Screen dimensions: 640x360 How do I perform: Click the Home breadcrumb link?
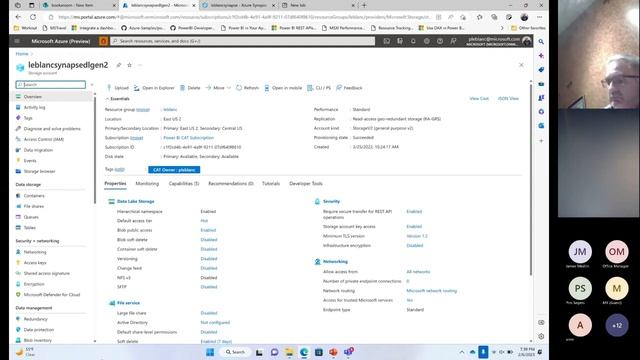22,54
